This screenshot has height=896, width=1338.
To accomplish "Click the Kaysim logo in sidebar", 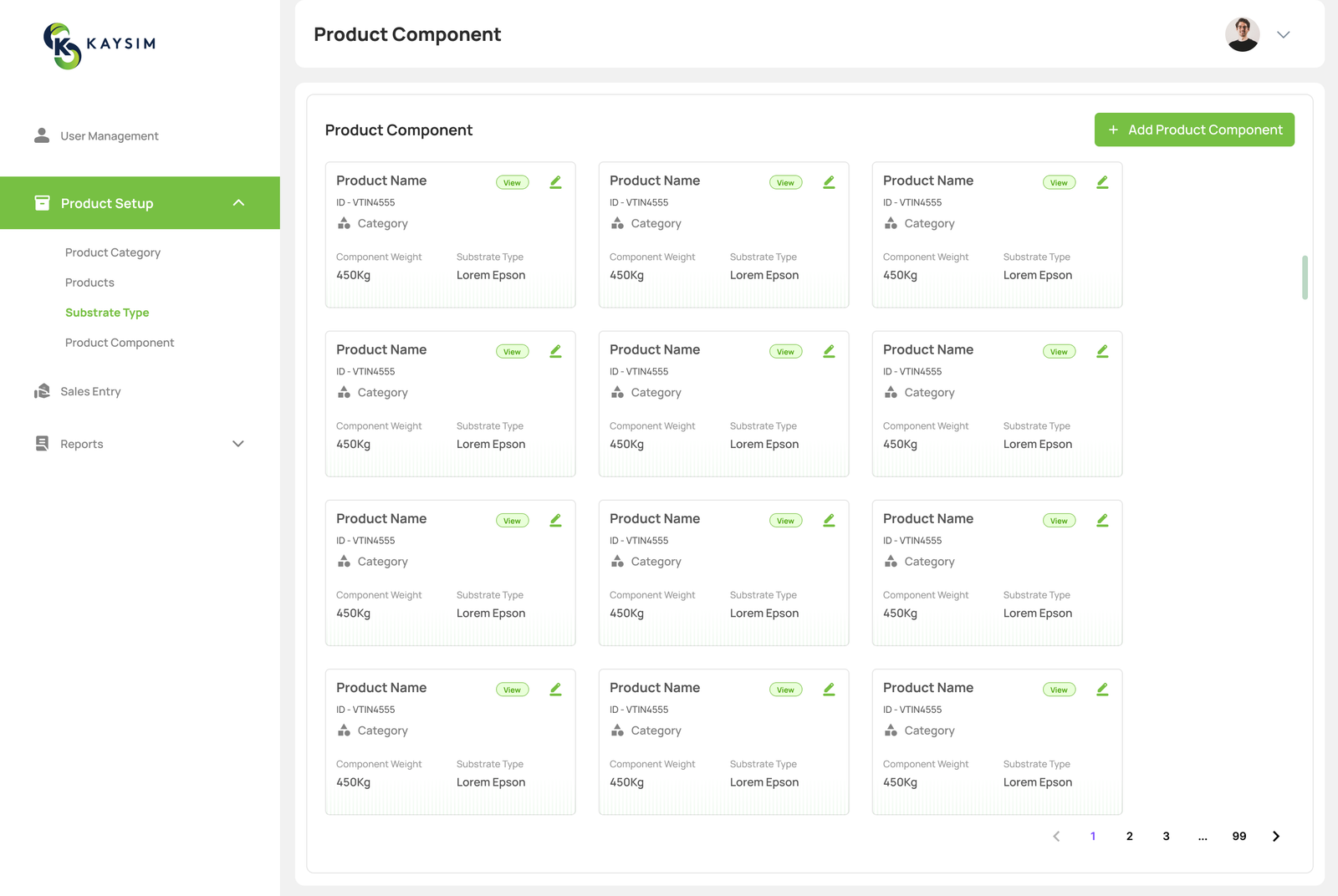I will 99,45.
